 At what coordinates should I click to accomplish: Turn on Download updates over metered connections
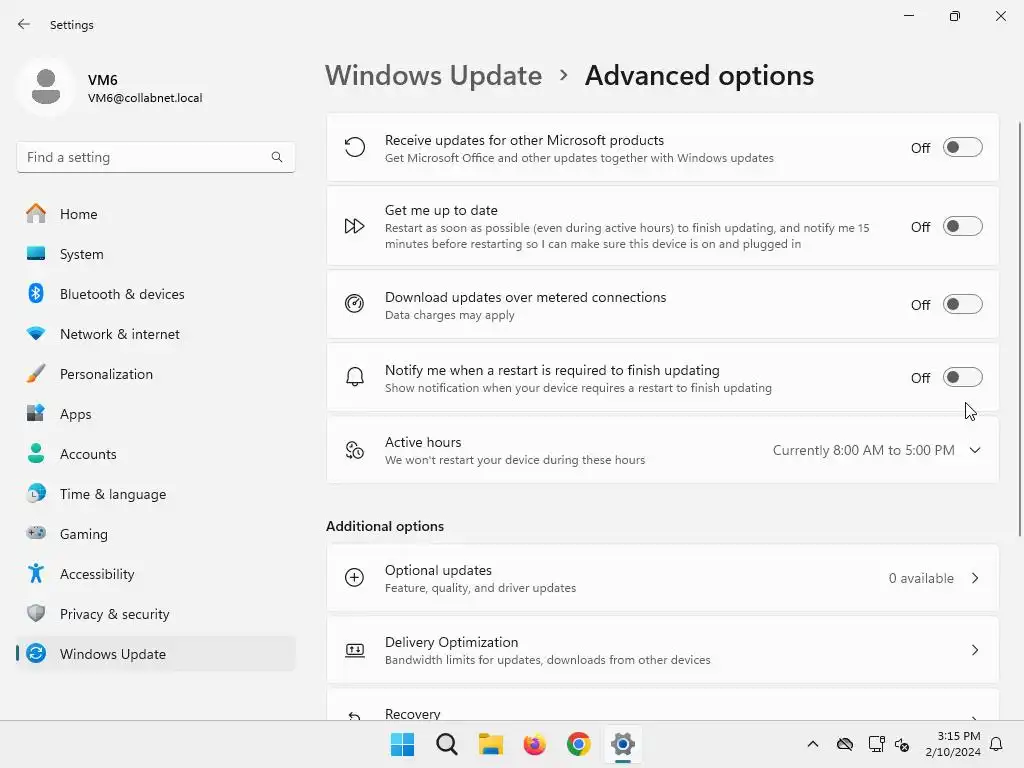pos(963,304)
